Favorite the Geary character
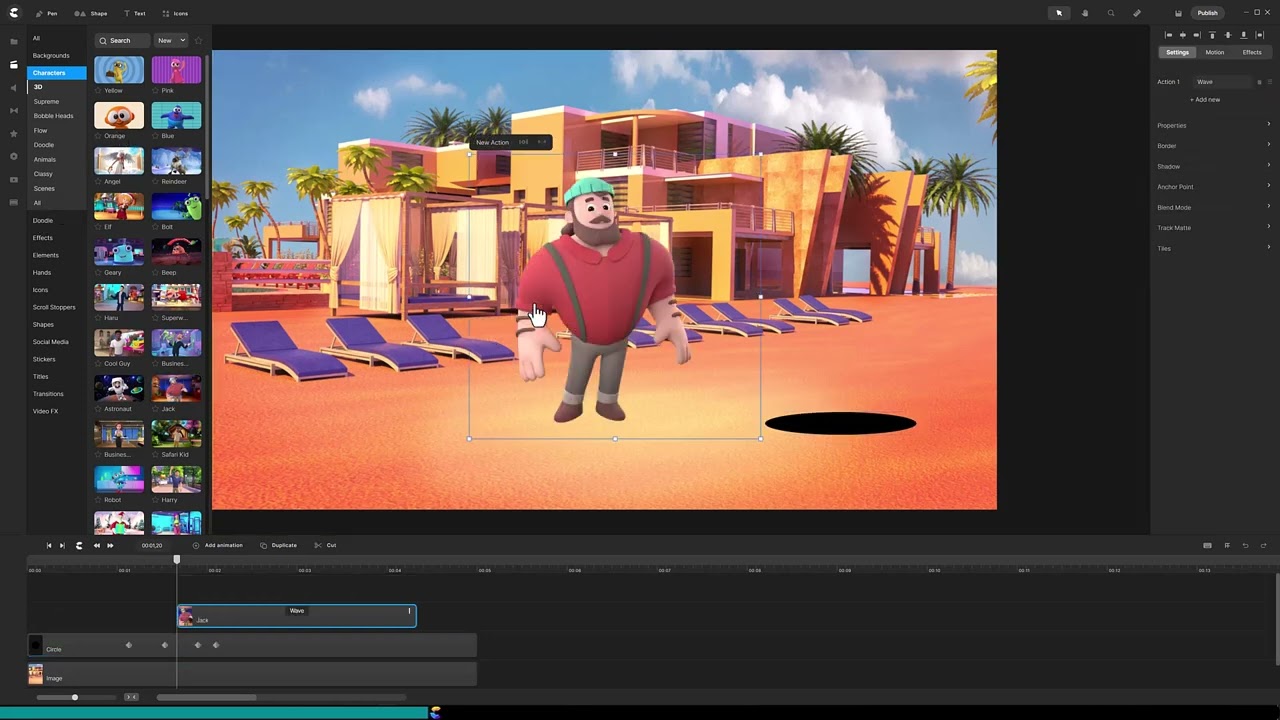 coord(99,272)
